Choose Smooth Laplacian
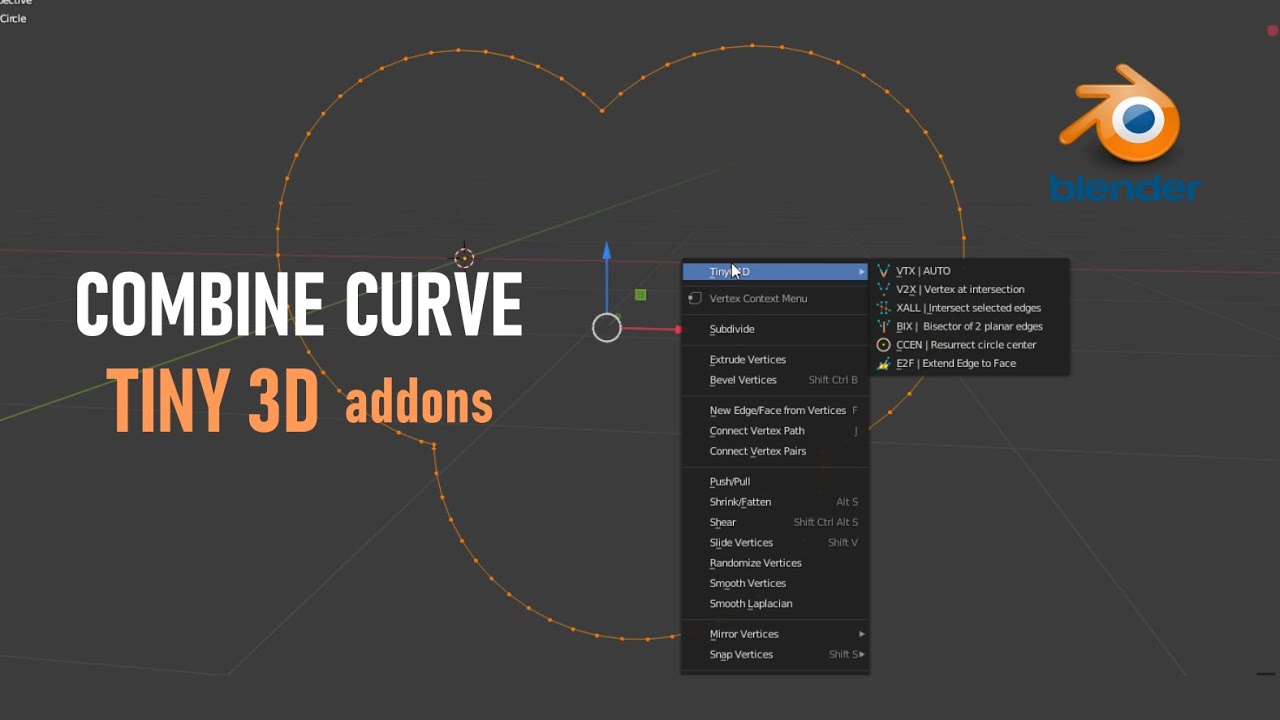Screen dimensions: 1280x720 pyautogui.click(x=775, y=603)
